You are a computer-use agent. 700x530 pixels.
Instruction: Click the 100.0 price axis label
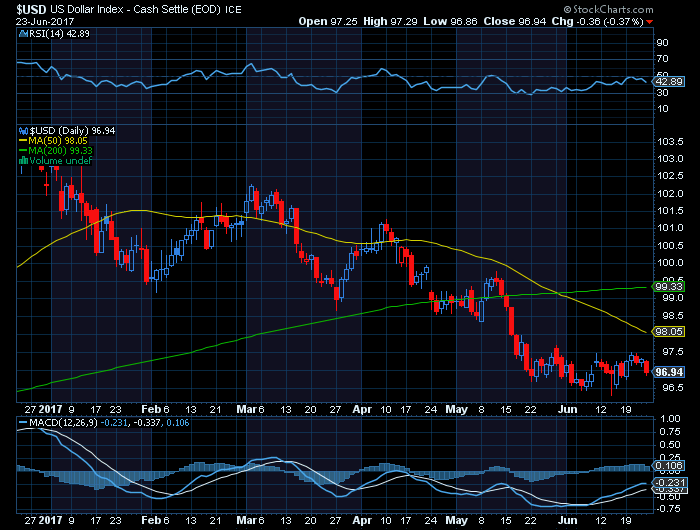[x=670, y=263]
